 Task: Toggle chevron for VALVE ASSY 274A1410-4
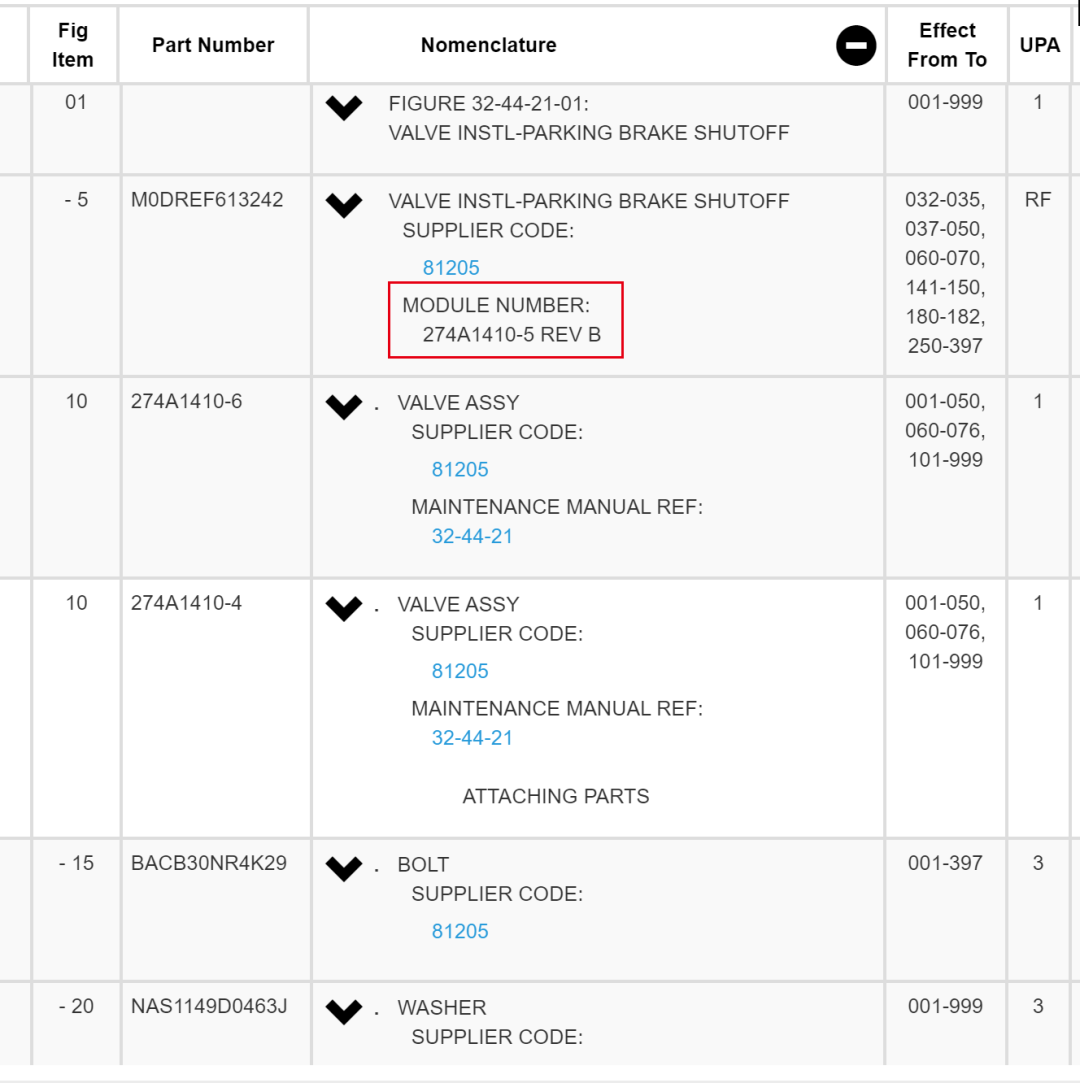(344, 608)
